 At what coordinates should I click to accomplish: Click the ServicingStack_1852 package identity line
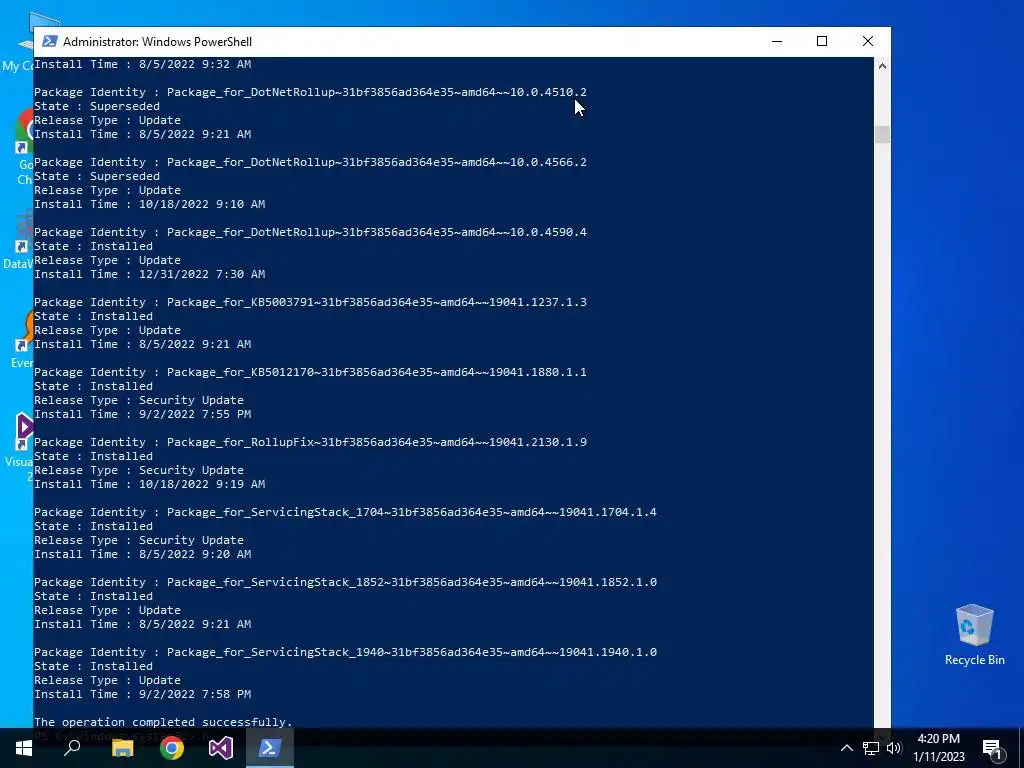click(x=345, y=582)
